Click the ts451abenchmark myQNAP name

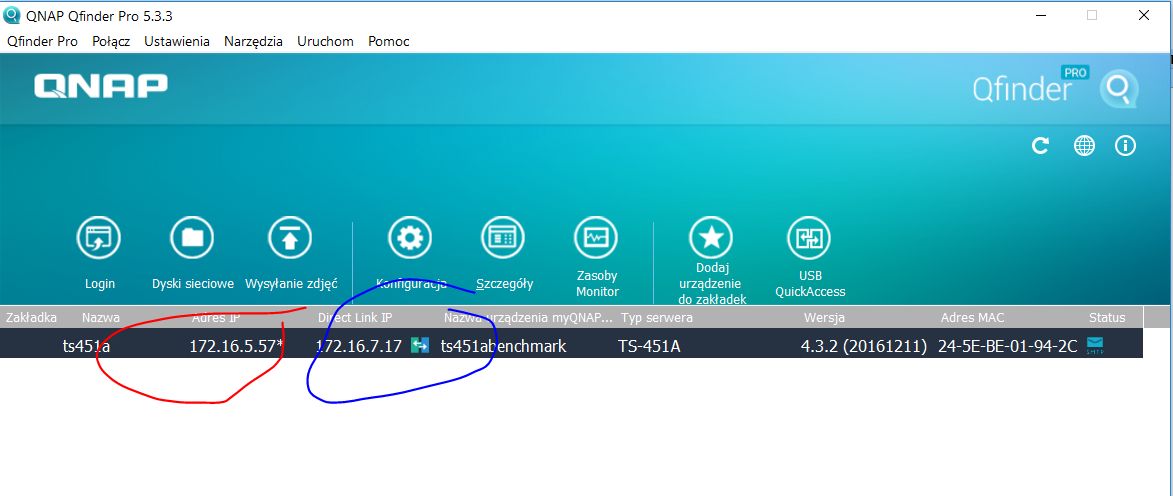[x=503, y=346]
